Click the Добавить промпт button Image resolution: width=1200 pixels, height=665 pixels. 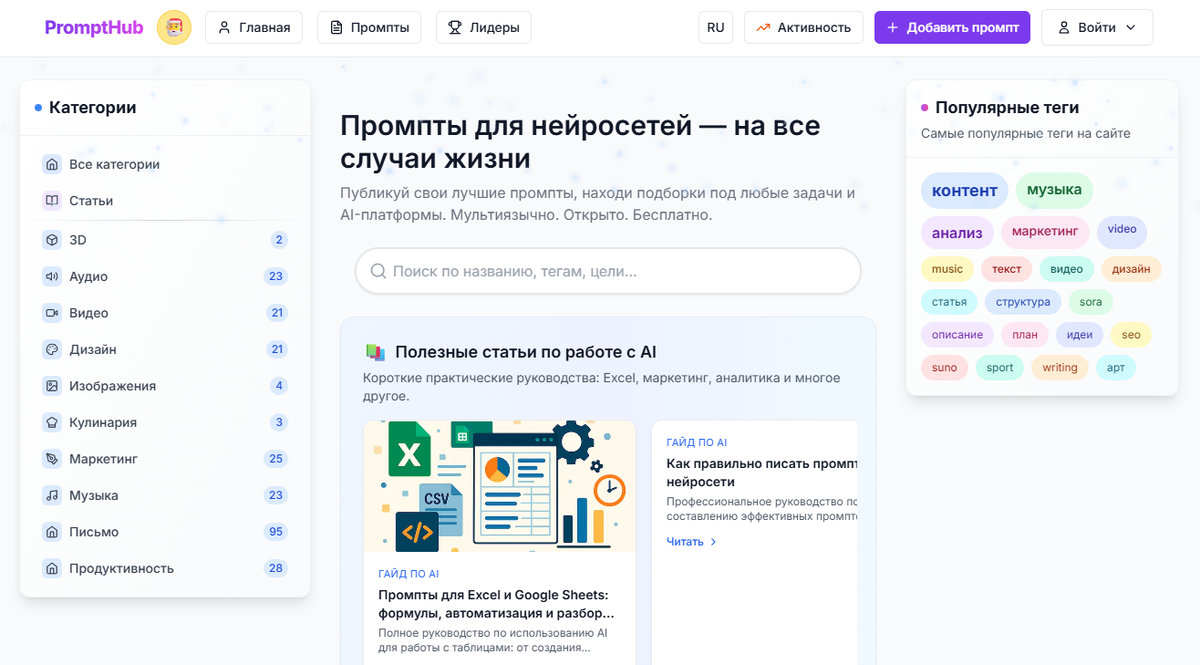952,27
